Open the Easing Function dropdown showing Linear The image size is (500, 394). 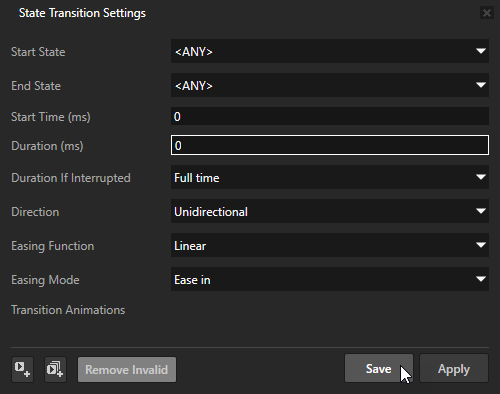[x=330, y=245]
